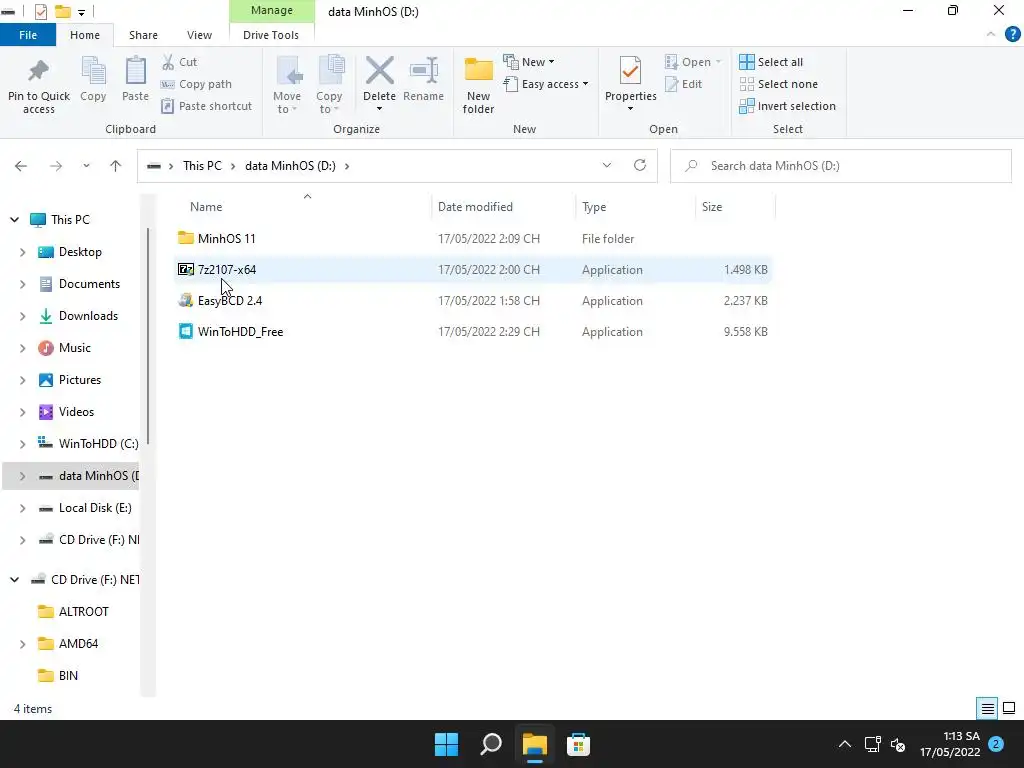Open recent locations dropdown arrow
1024x768 pixels.
click(x=86, y=166)
